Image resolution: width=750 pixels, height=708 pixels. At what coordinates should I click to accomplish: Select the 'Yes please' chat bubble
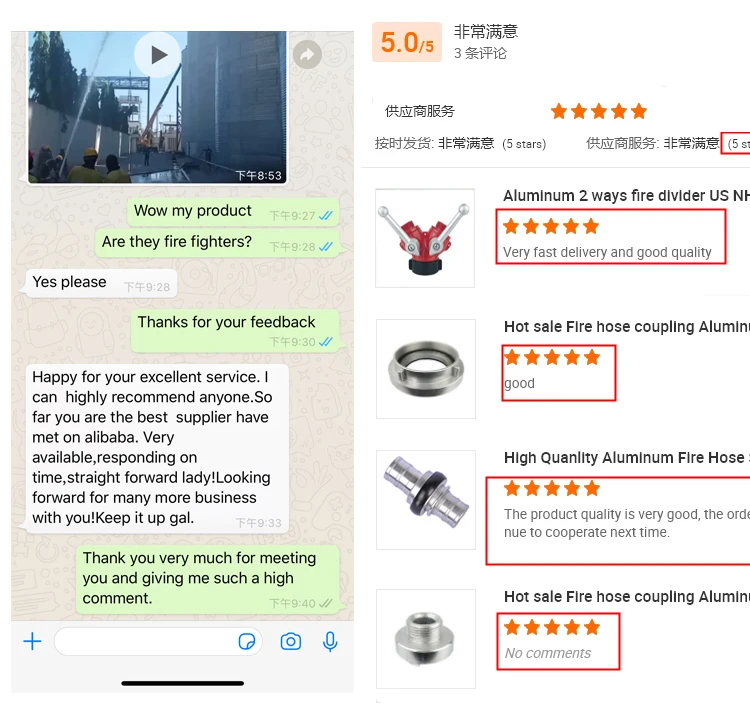tap(101, 283)
